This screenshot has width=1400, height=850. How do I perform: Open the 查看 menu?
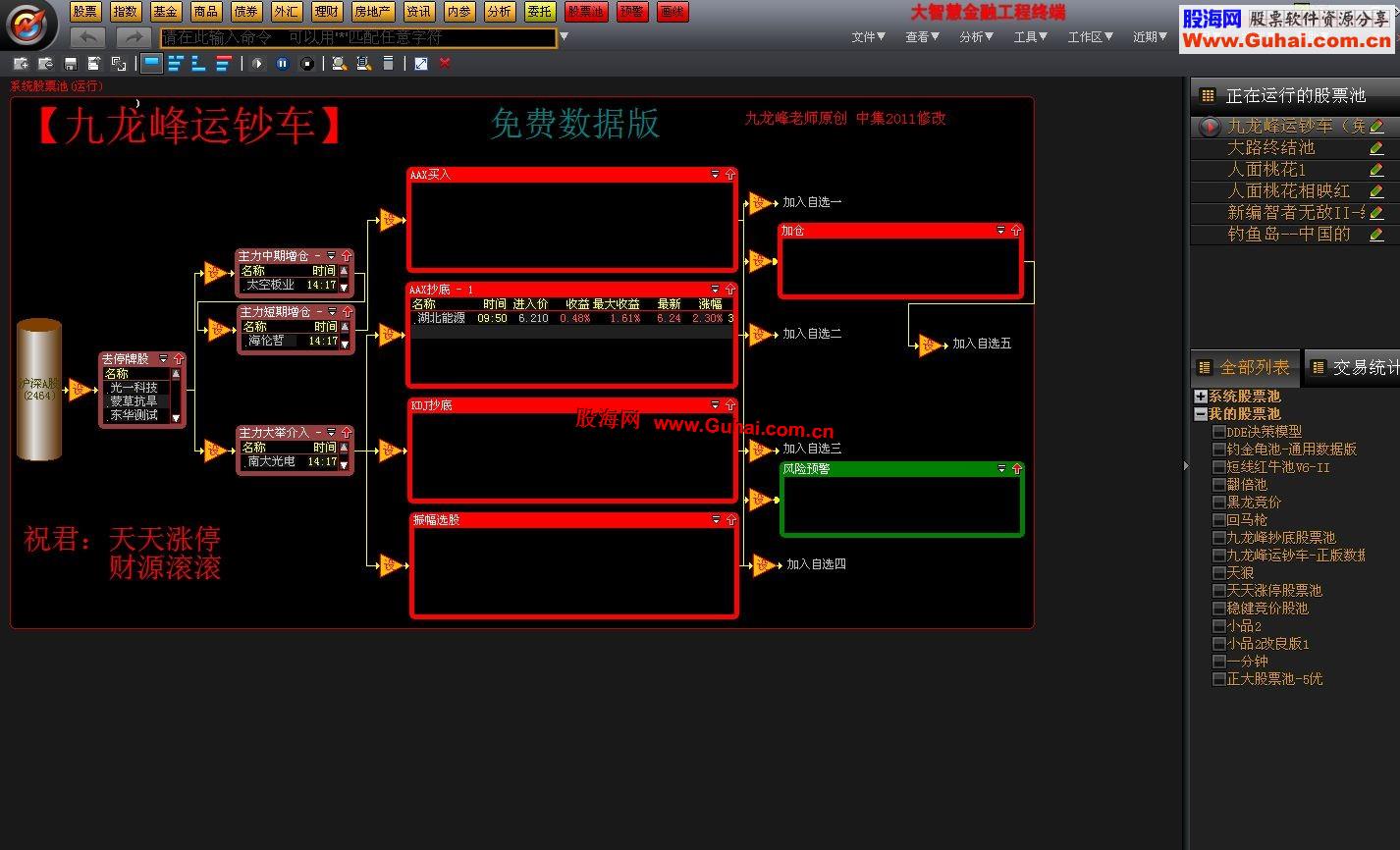pyautogui.click(x=922, y=37)
